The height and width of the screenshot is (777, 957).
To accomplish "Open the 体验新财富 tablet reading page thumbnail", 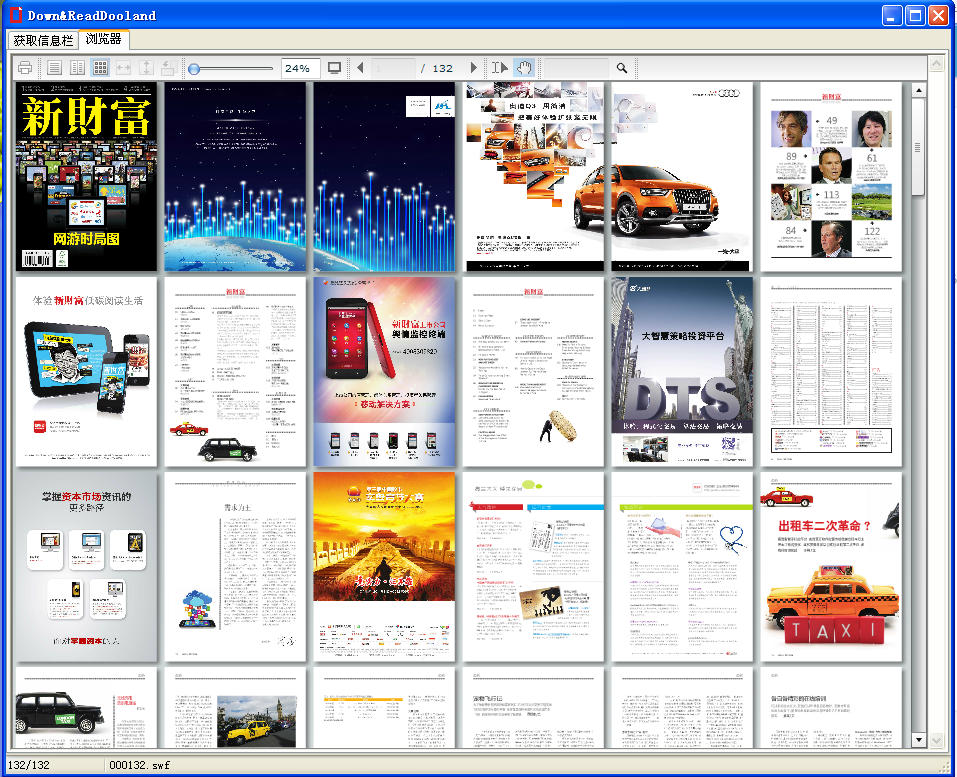I will coord(86,372).
